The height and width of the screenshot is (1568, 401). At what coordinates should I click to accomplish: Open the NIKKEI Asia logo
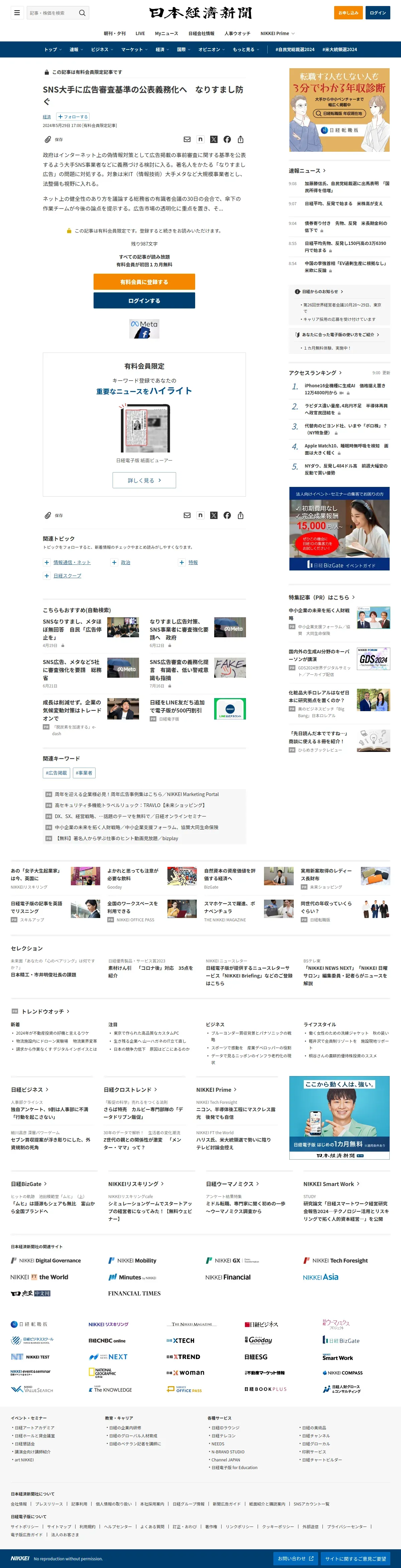pos(320,1277)
